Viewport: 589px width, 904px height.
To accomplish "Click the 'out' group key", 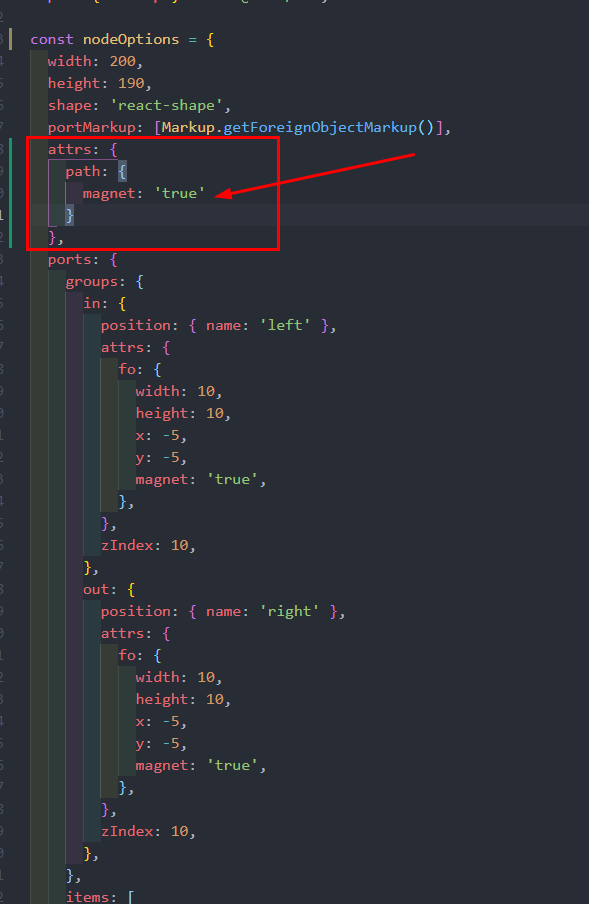I will [96, 589].
